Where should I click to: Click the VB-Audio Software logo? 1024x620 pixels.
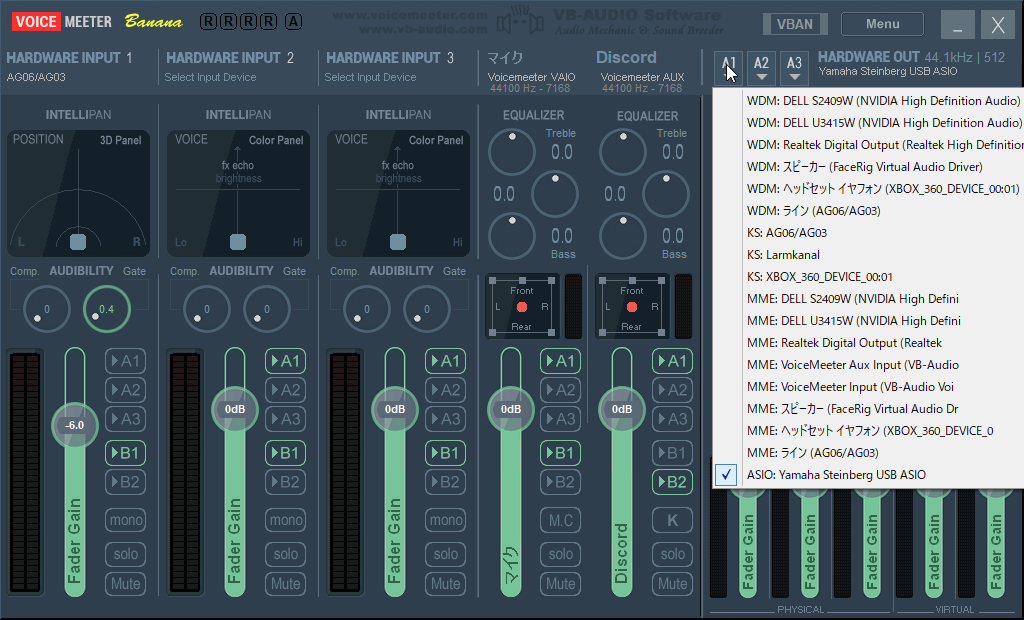click(611, 22)
